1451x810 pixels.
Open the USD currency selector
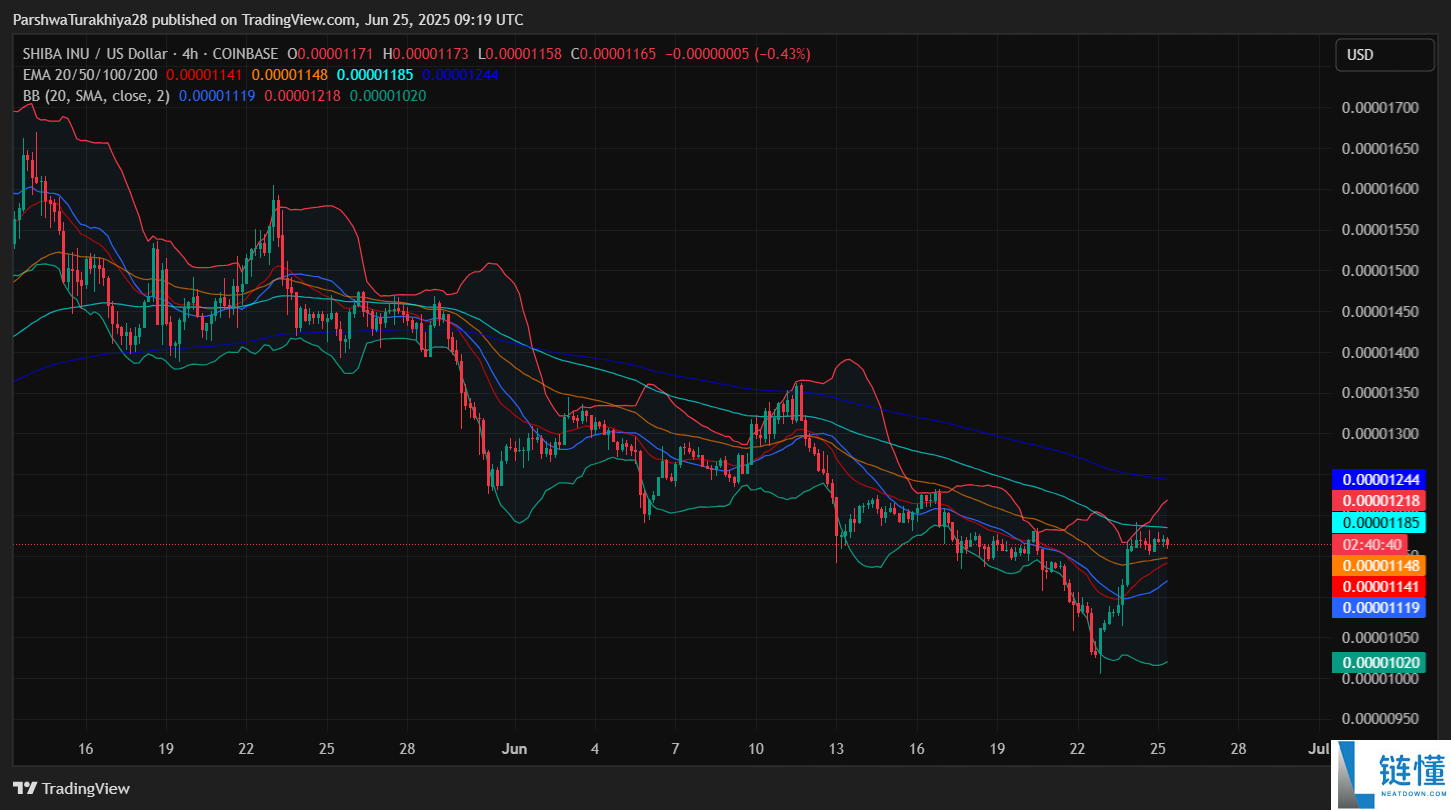click(x=1384, y=55)
